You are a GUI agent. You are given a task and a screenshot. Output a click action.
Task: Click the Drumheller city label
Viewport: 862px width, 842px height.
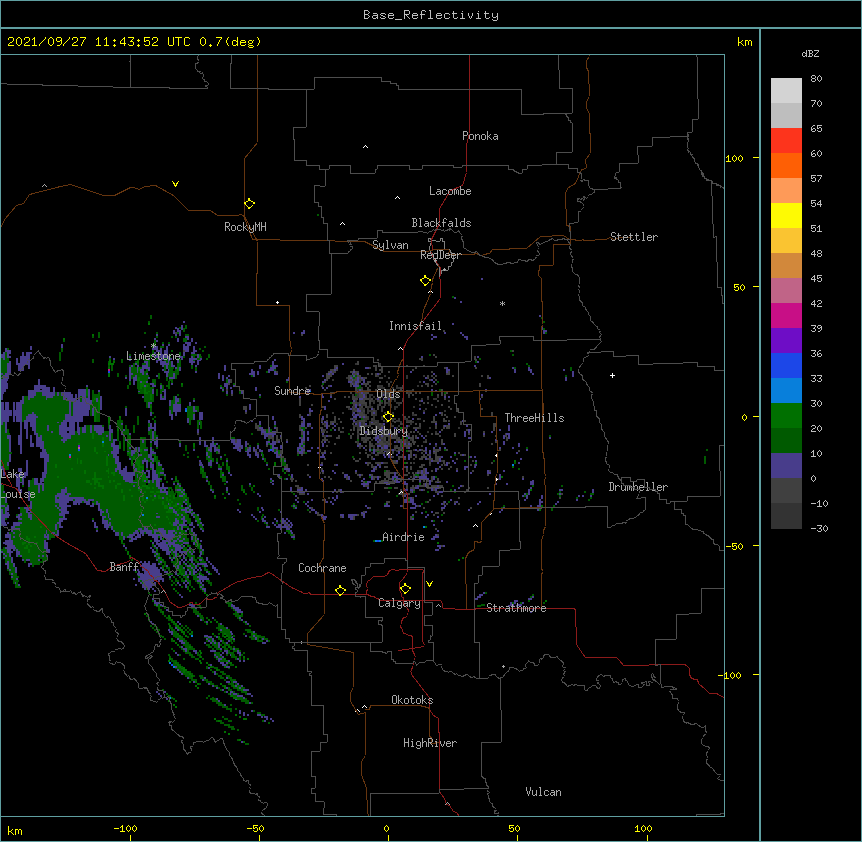coord(638,487)
